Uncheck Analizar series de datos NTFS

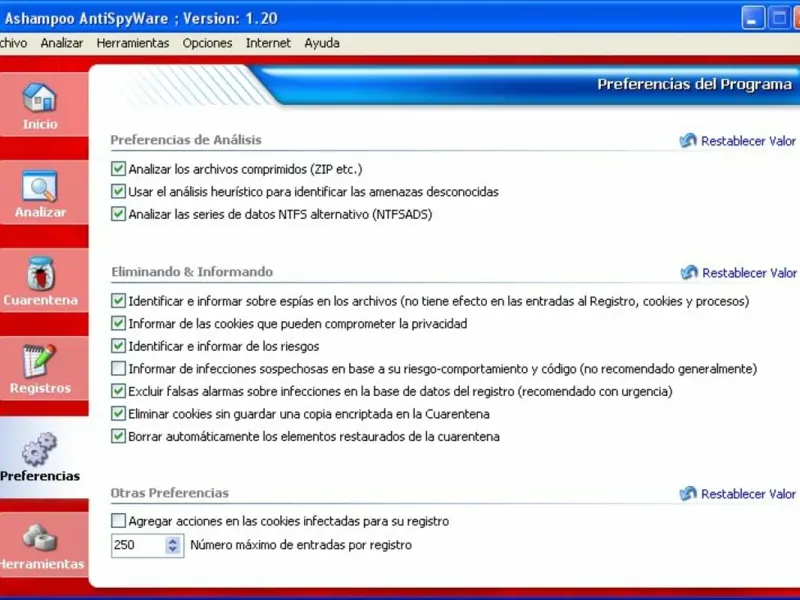(x=118, y=214)
